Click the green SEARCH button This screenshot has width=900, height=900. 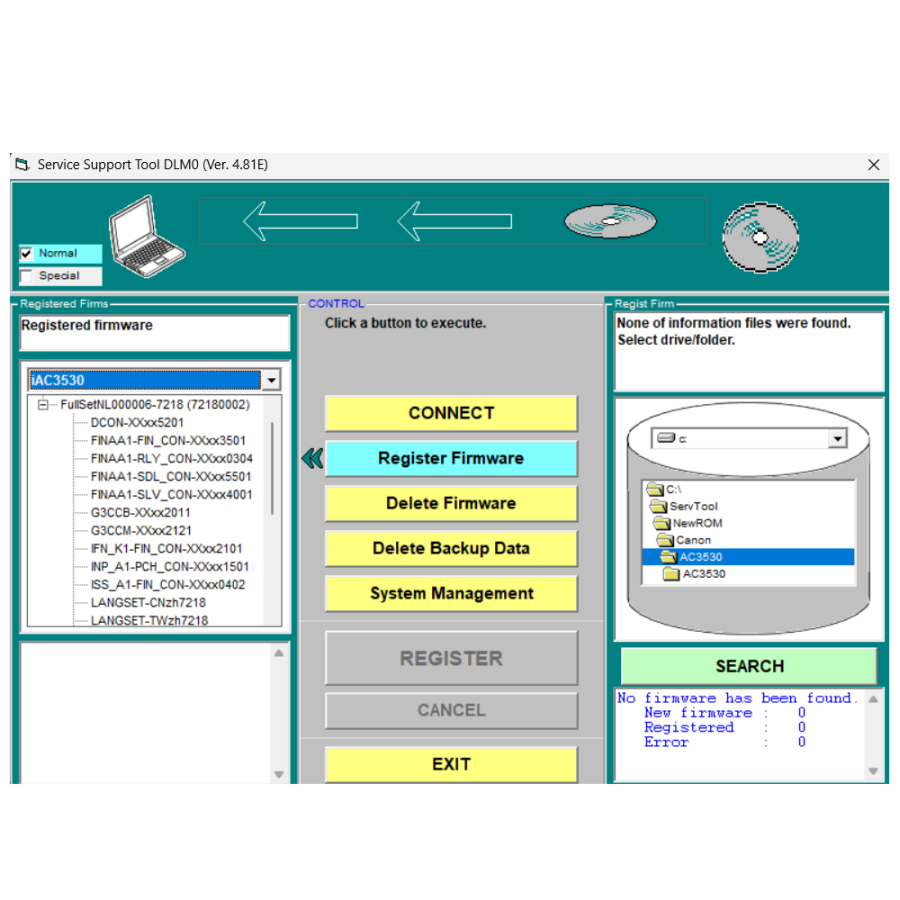pyautogui.click(x=749, y=666)
